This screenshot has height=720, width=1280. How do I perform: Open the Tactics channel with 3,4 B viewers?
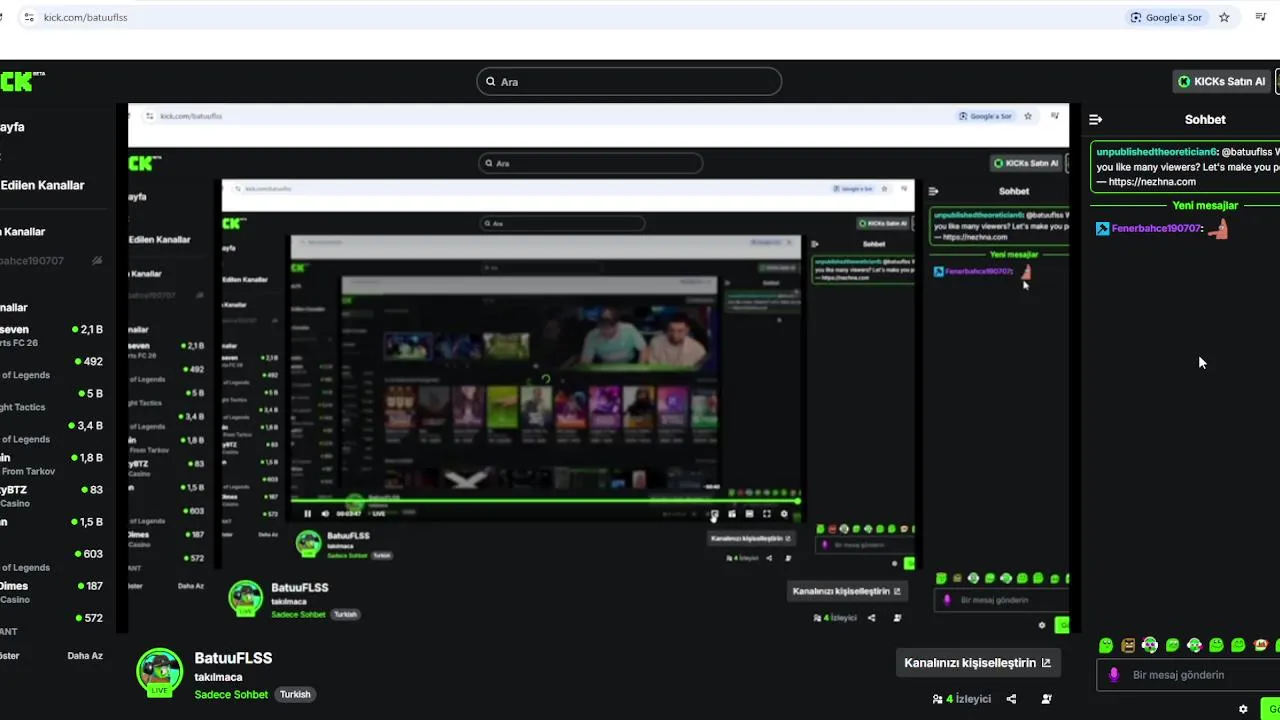pos(52,432)
